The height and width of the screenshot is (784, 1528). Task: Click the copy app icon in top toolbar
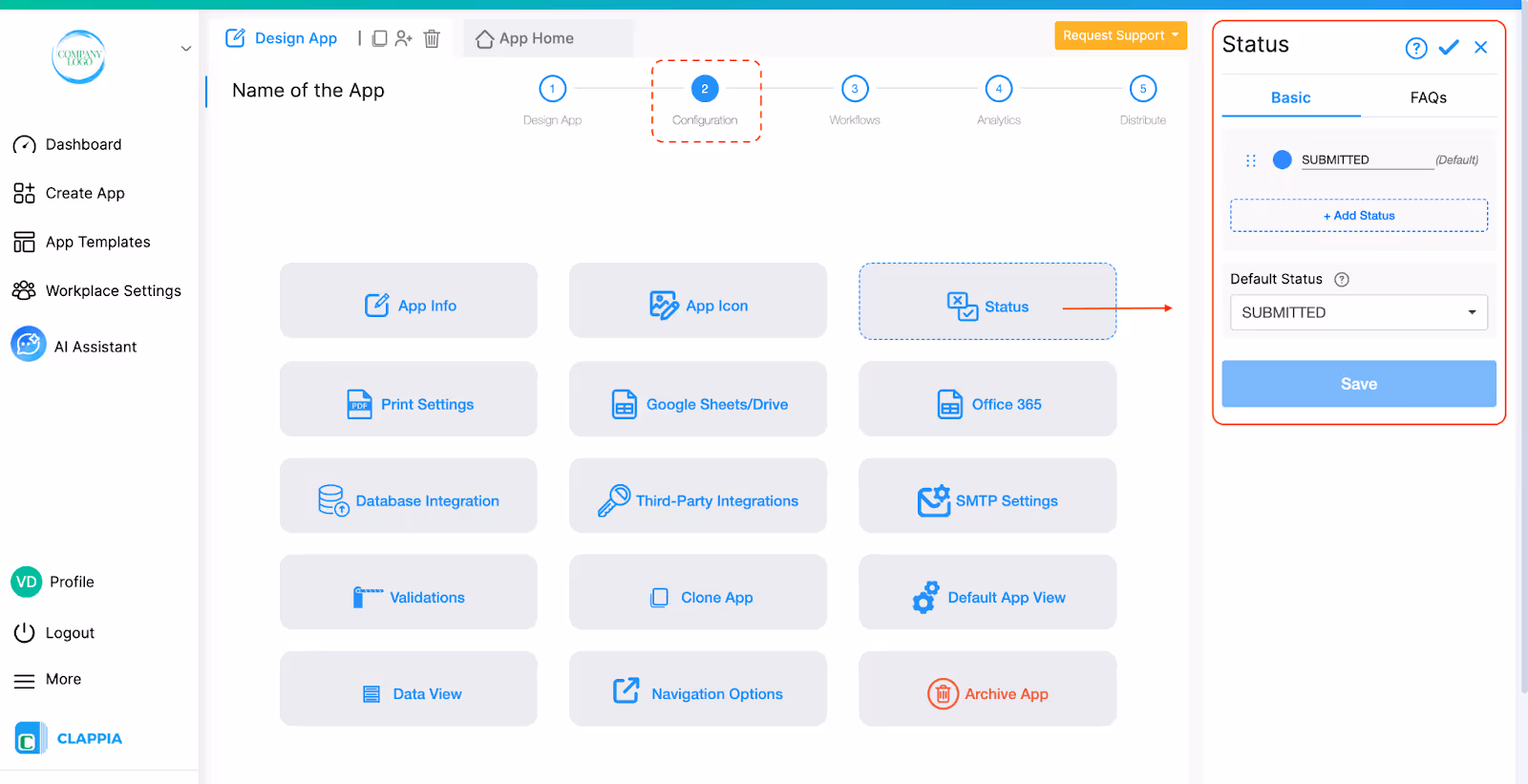(379, 38)
